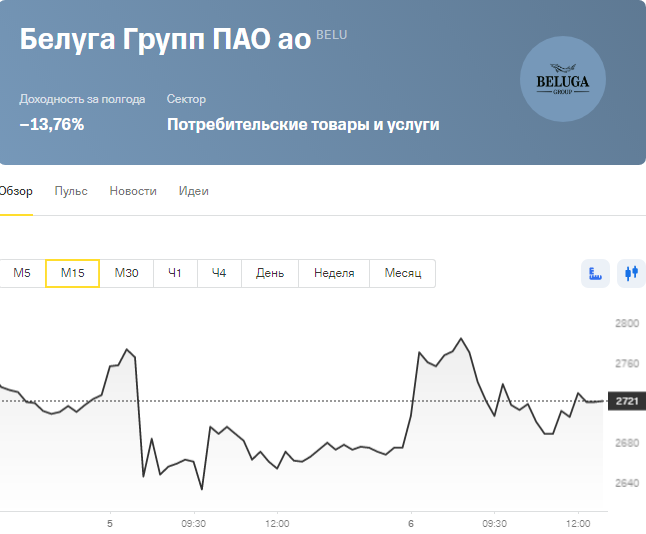The height and width of the screenshot is (534, 646).
Task: Switch chart to Неделя interval
Action: (334, 273)
